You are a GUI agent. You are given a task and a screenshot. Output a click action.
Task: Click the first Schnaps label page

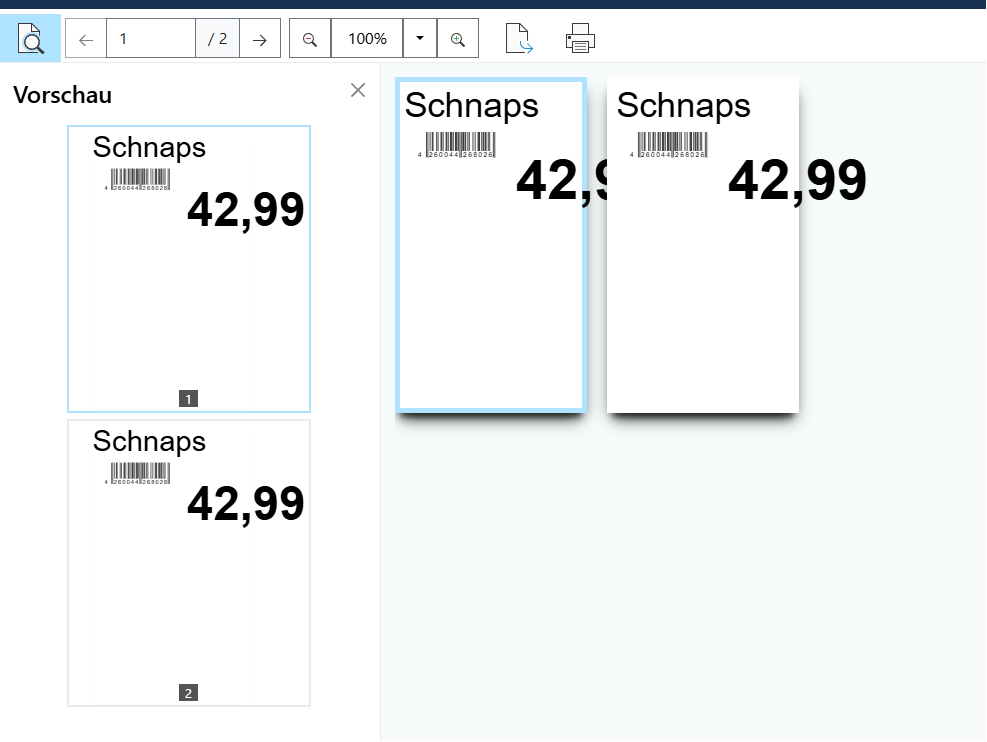(491, 245)
